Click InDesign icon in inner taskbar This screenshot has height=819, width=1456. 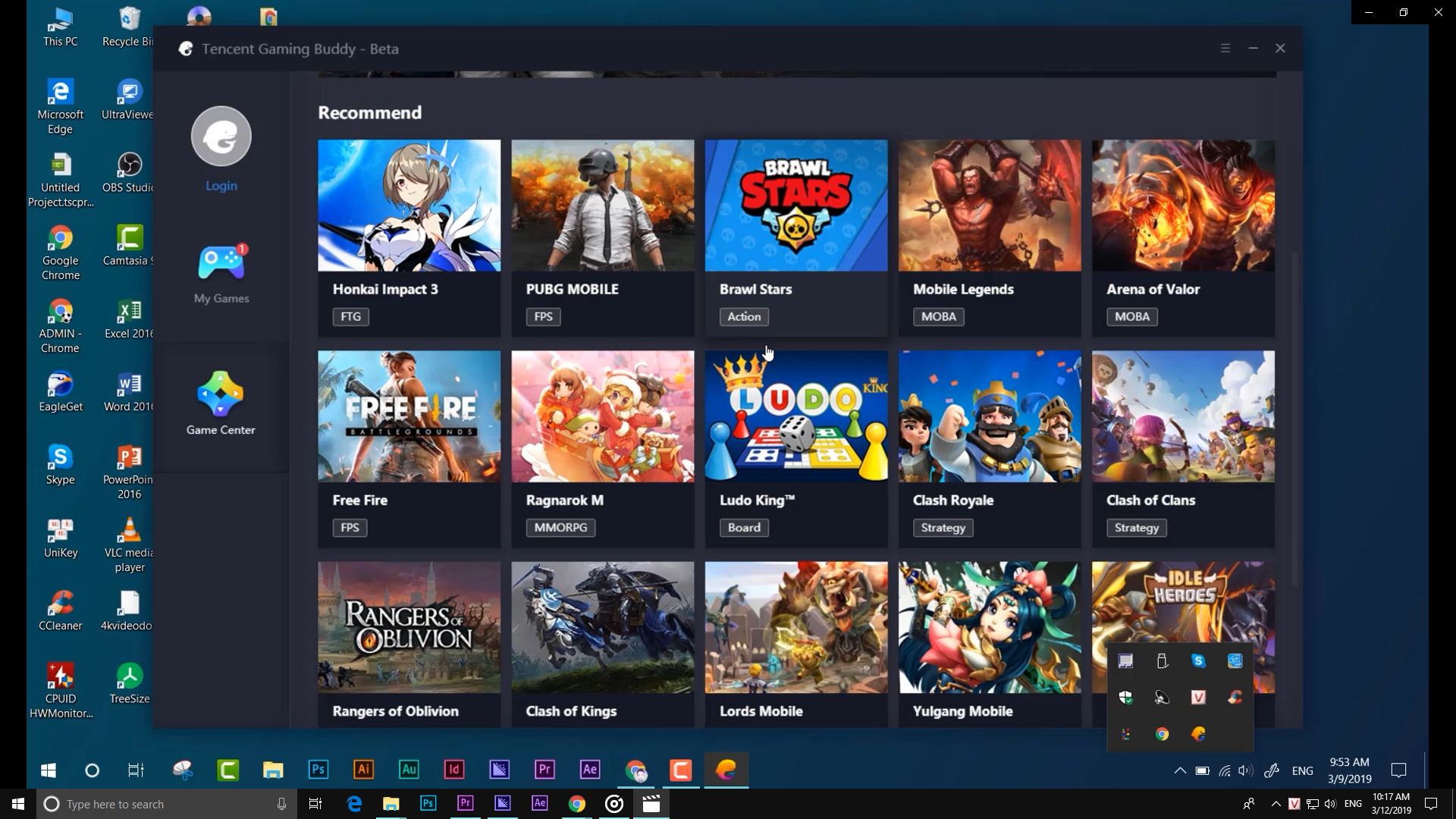(x=453, y=770)
